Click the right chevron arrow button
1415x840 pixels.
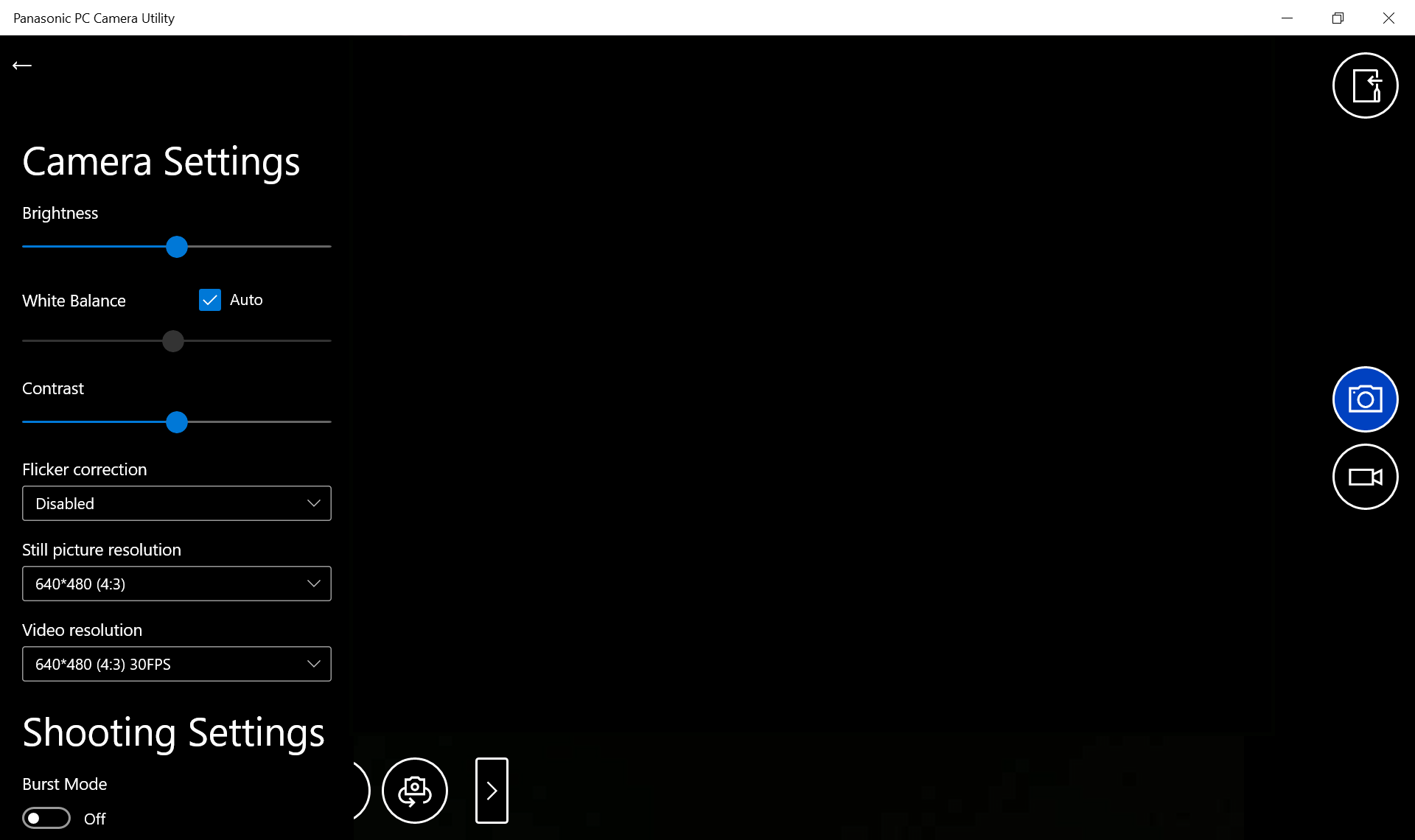[x=492, y=791]
